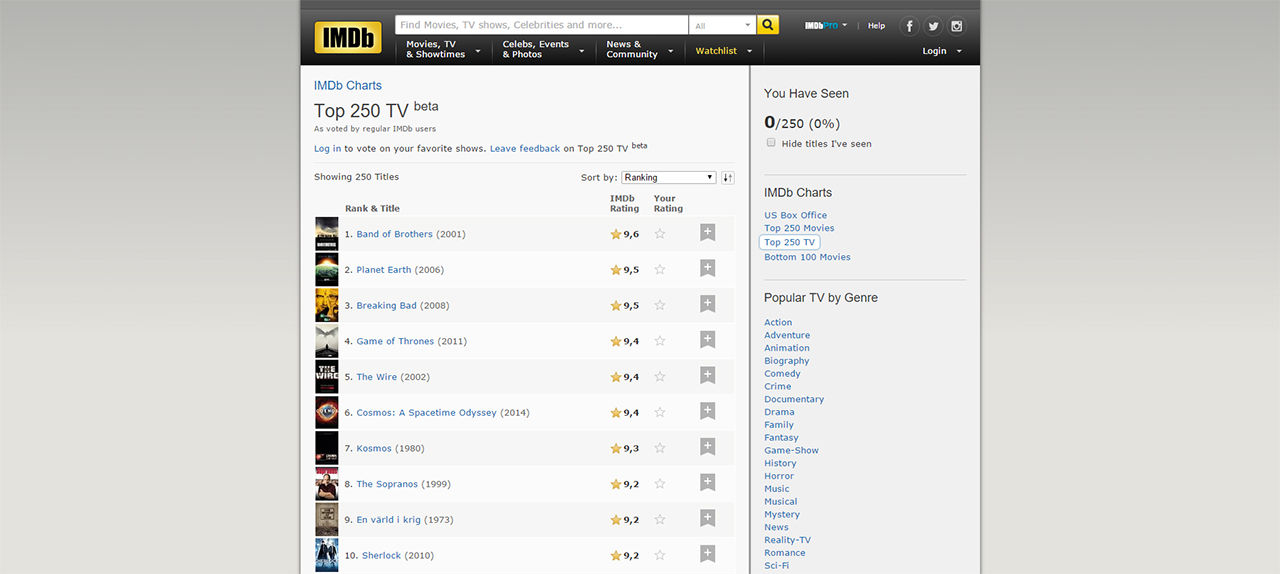Click the IMDb logo

[348, 38]
